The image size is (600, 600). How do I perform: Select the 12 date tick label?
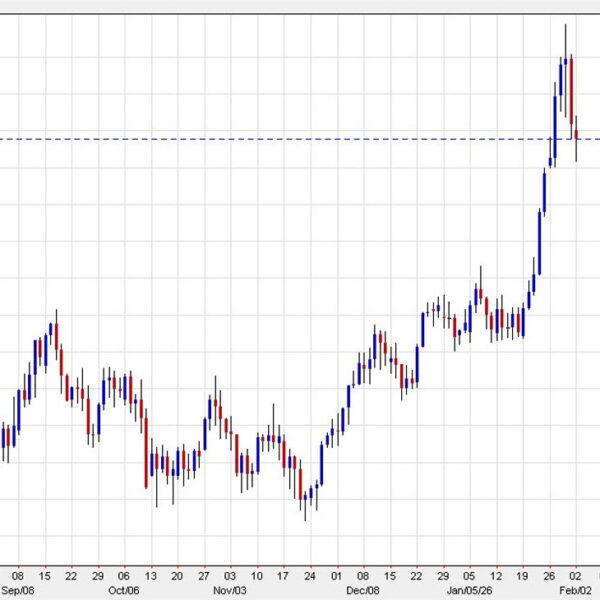coord(496,576)
